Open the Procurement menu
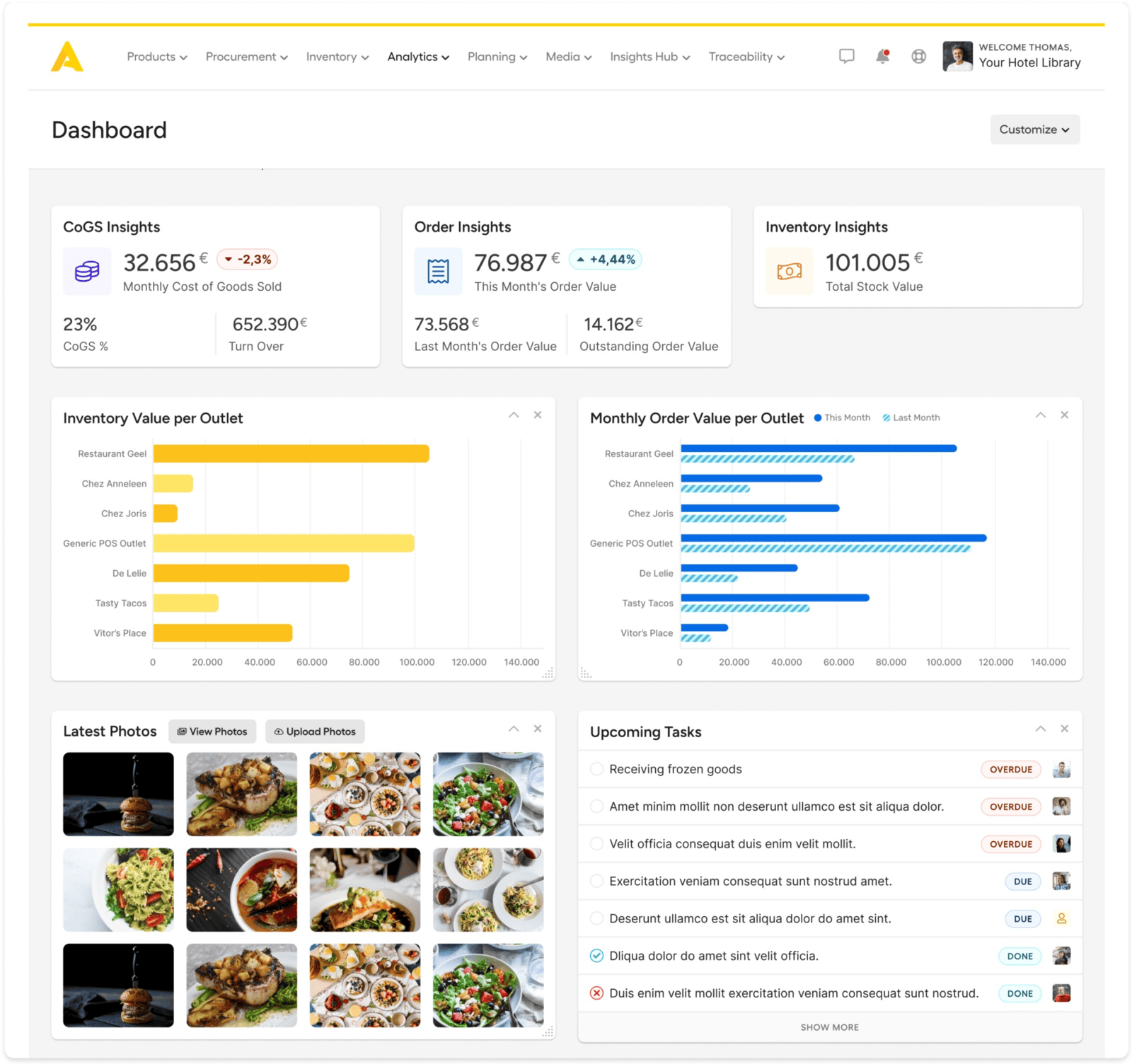 pos(246,57)
